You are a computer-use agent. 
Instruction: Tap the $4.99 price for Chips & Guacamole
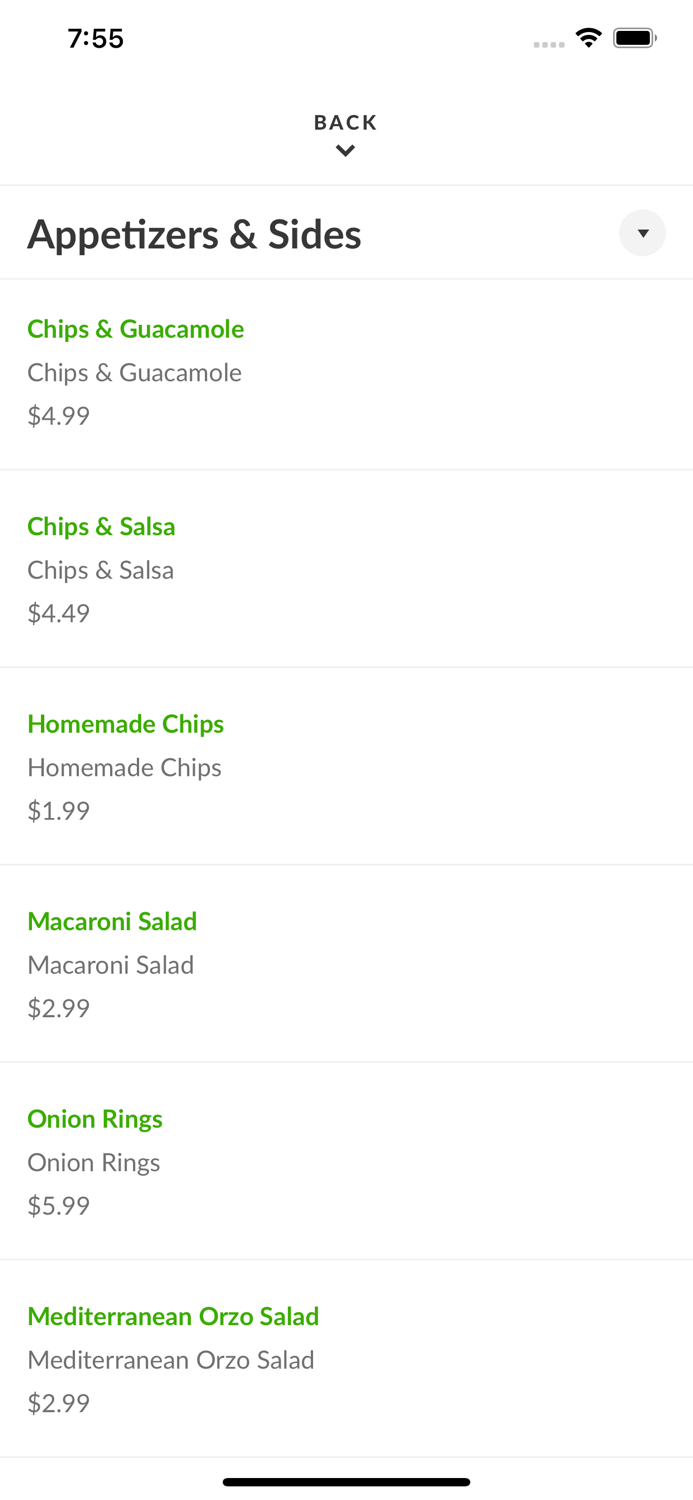59,416
